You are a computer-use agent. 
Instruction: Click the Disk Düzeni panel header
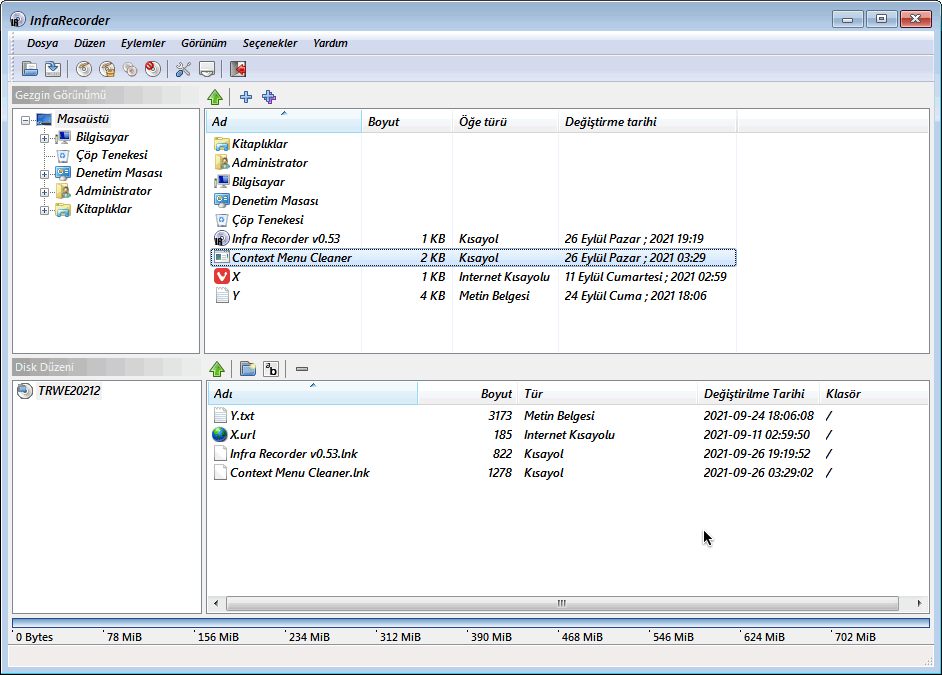coord(106,367)
